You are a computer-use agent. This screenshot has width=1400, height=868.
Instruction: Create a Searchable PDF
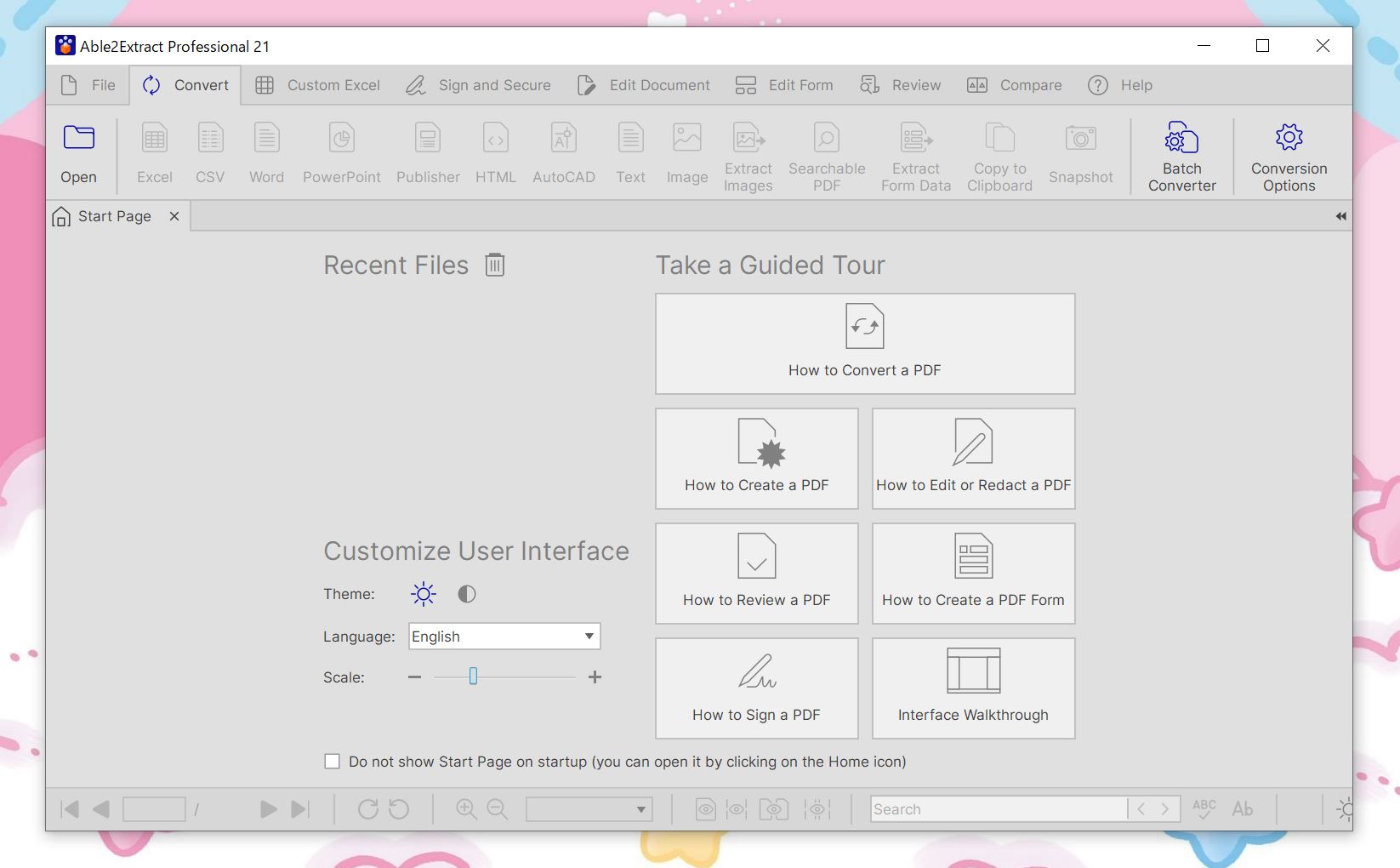(x=827, y=157)
